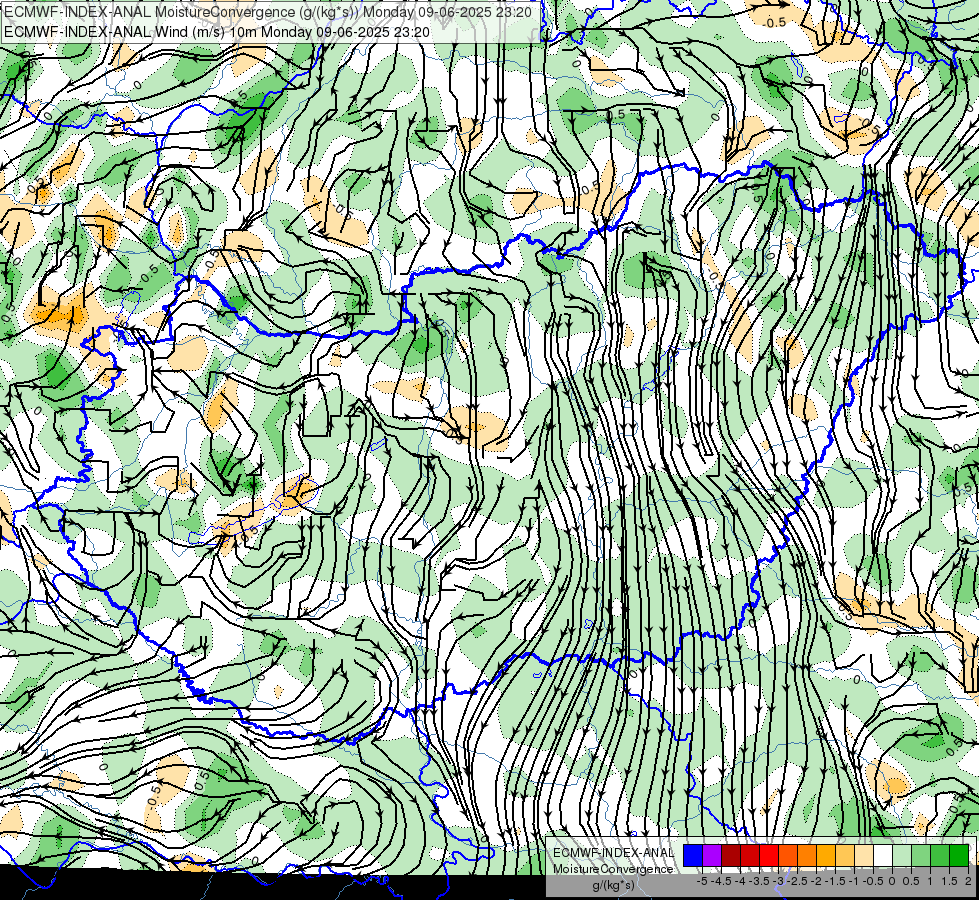Viewport: 979px width, 900px height.
Task: Click the legend tick value -3
Action: [x=779, y=881]
